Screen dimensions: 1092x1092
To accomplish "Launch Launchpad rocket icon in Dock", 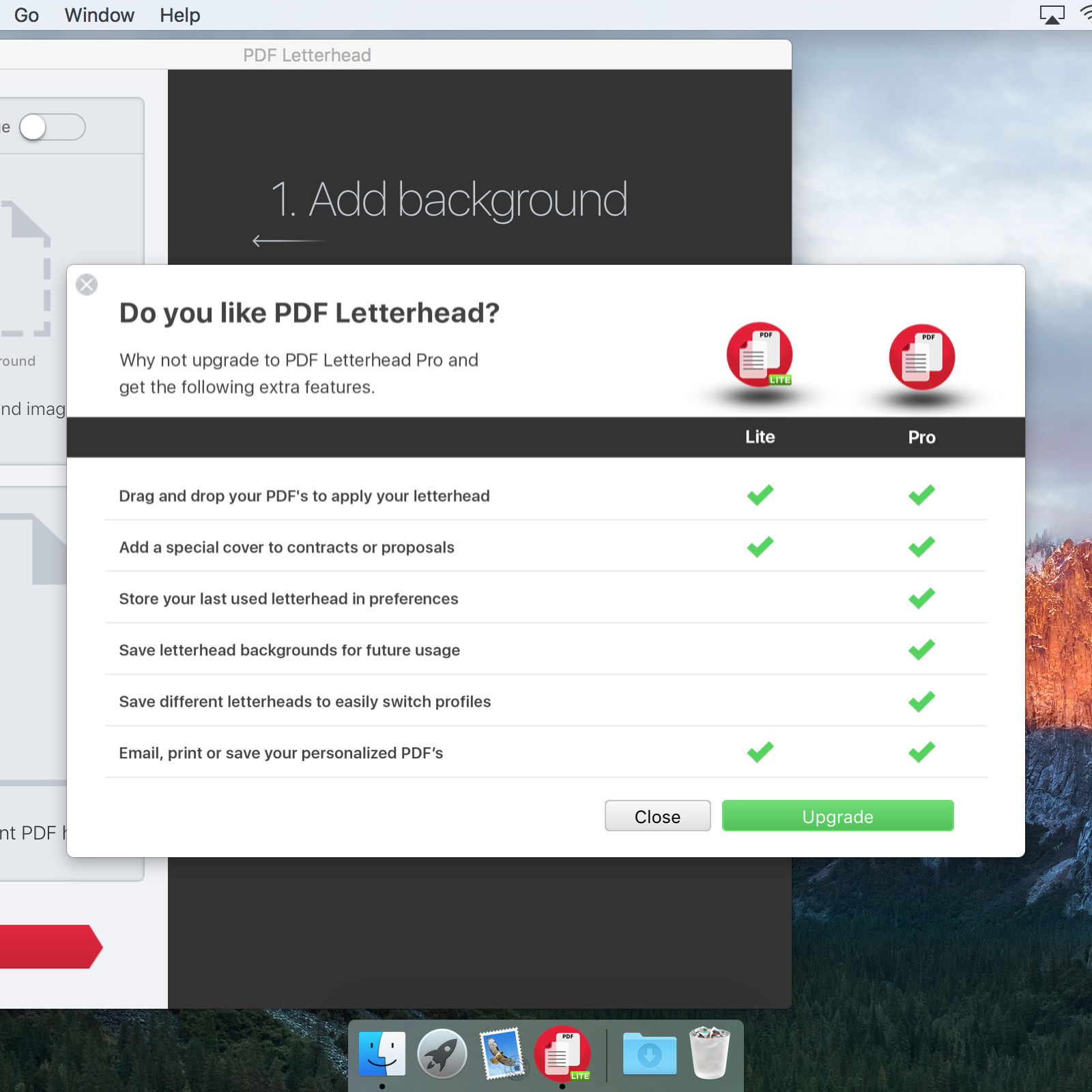I will click(x=442, y=1054).
